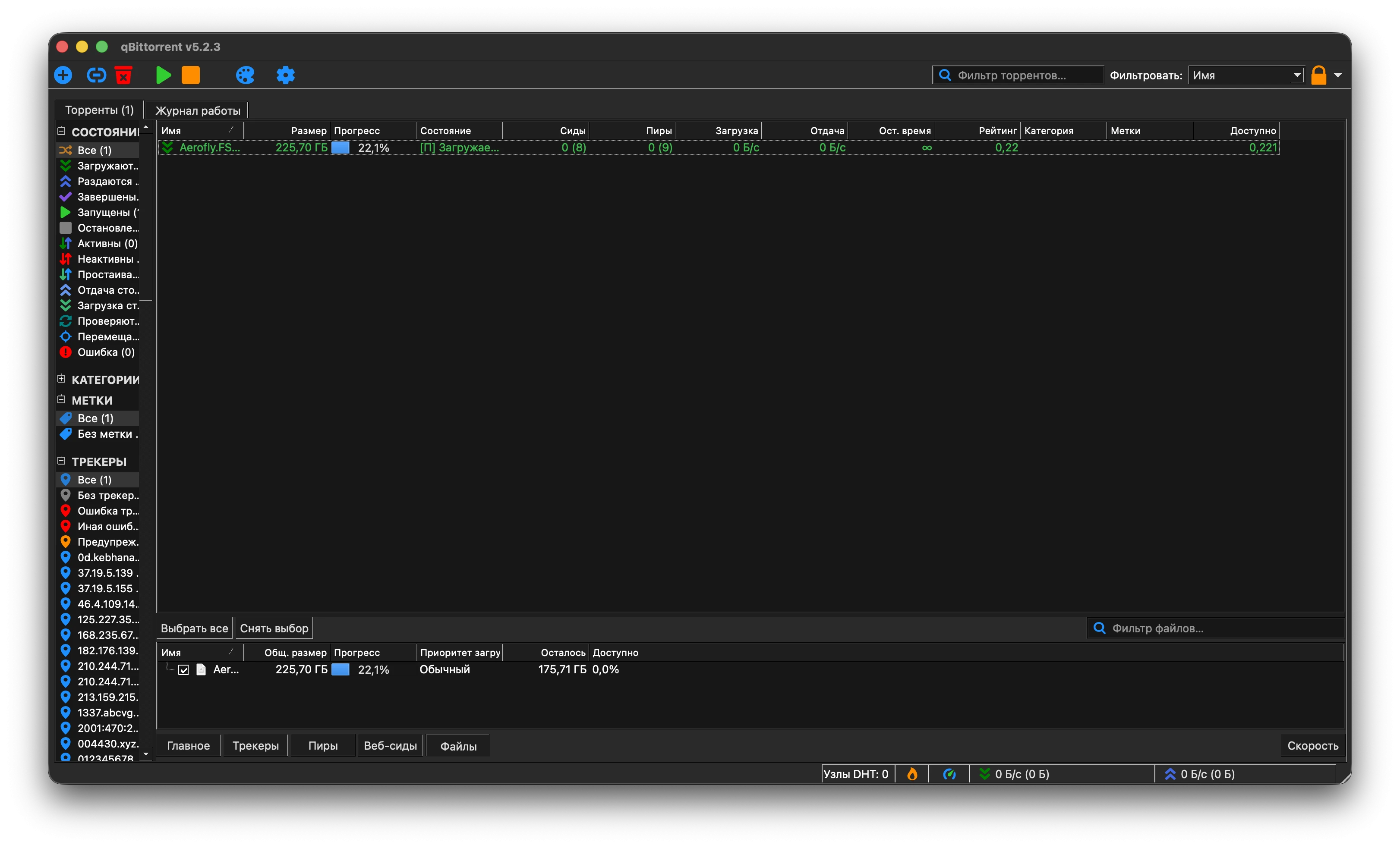Switch to the Журнал работы tab
The height and width of the screenshot is (848, 1400).
click(197, 110)
